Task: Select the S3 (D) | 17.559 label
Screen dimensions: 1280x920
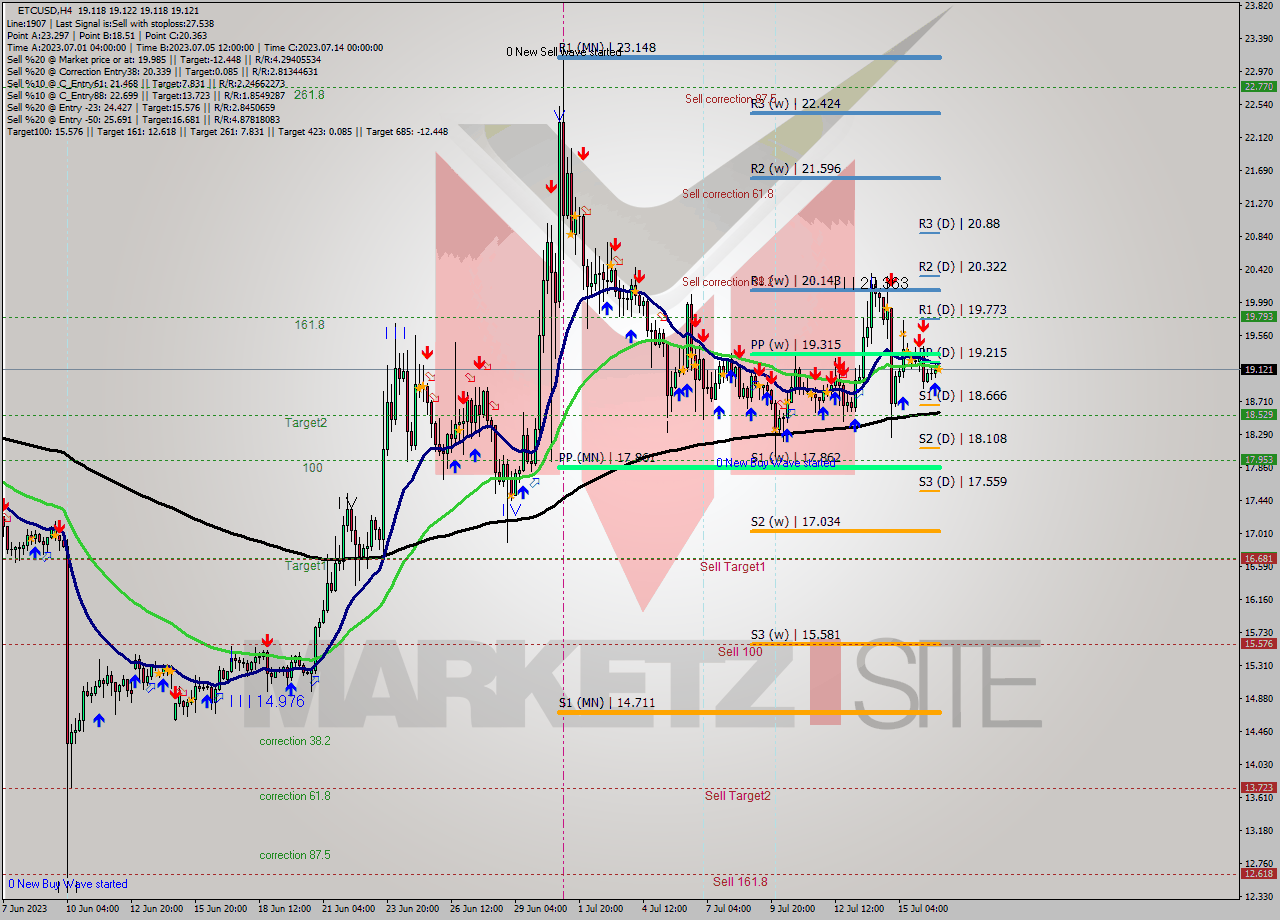Action: coord(962,482)
